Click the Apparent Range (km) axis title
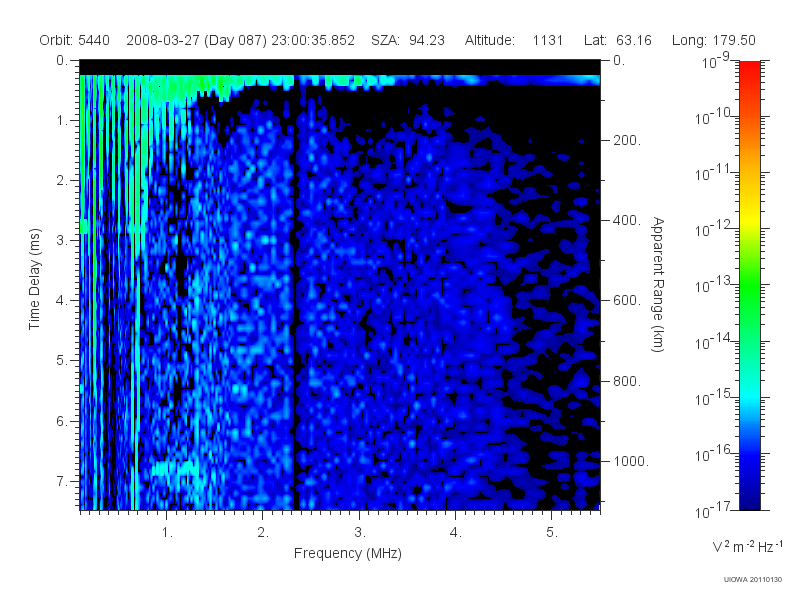The width and height of the screenshot is (800, 600). [x=659, y=284]
